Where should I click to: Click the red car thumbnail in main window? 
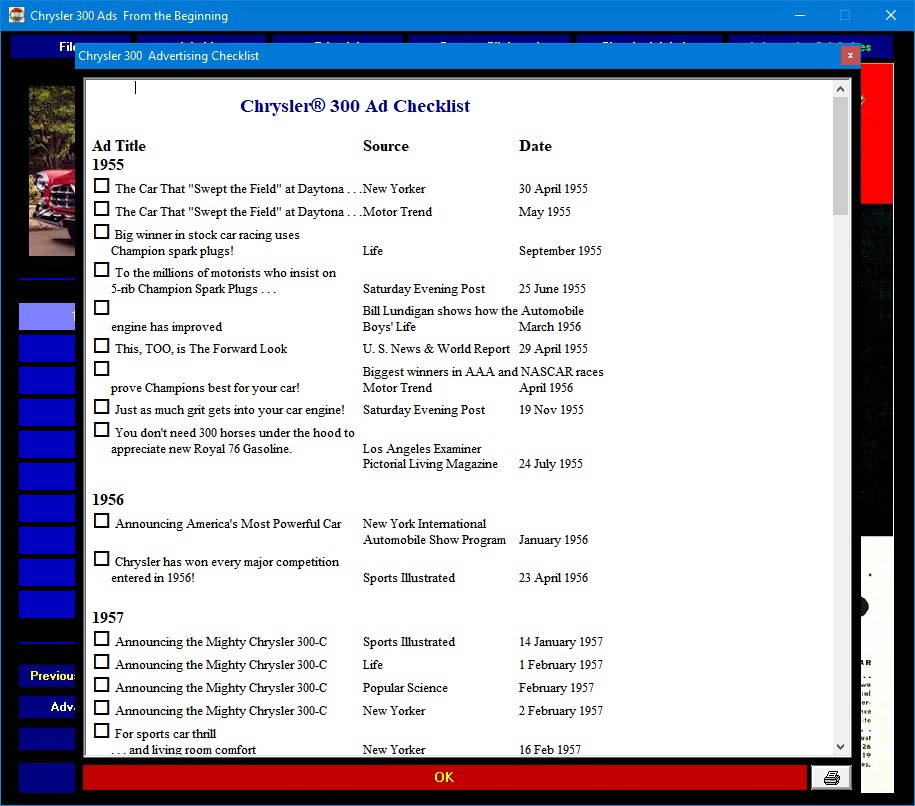pyautogui.click(x=52, y=171)
